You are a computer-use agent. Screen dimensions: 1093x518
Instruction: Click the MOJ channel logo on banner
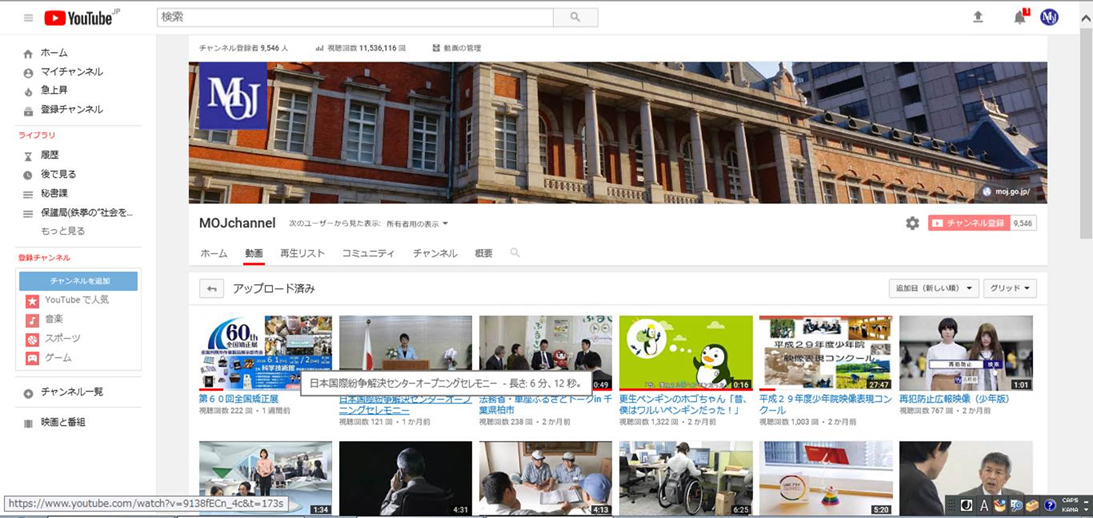233,96
